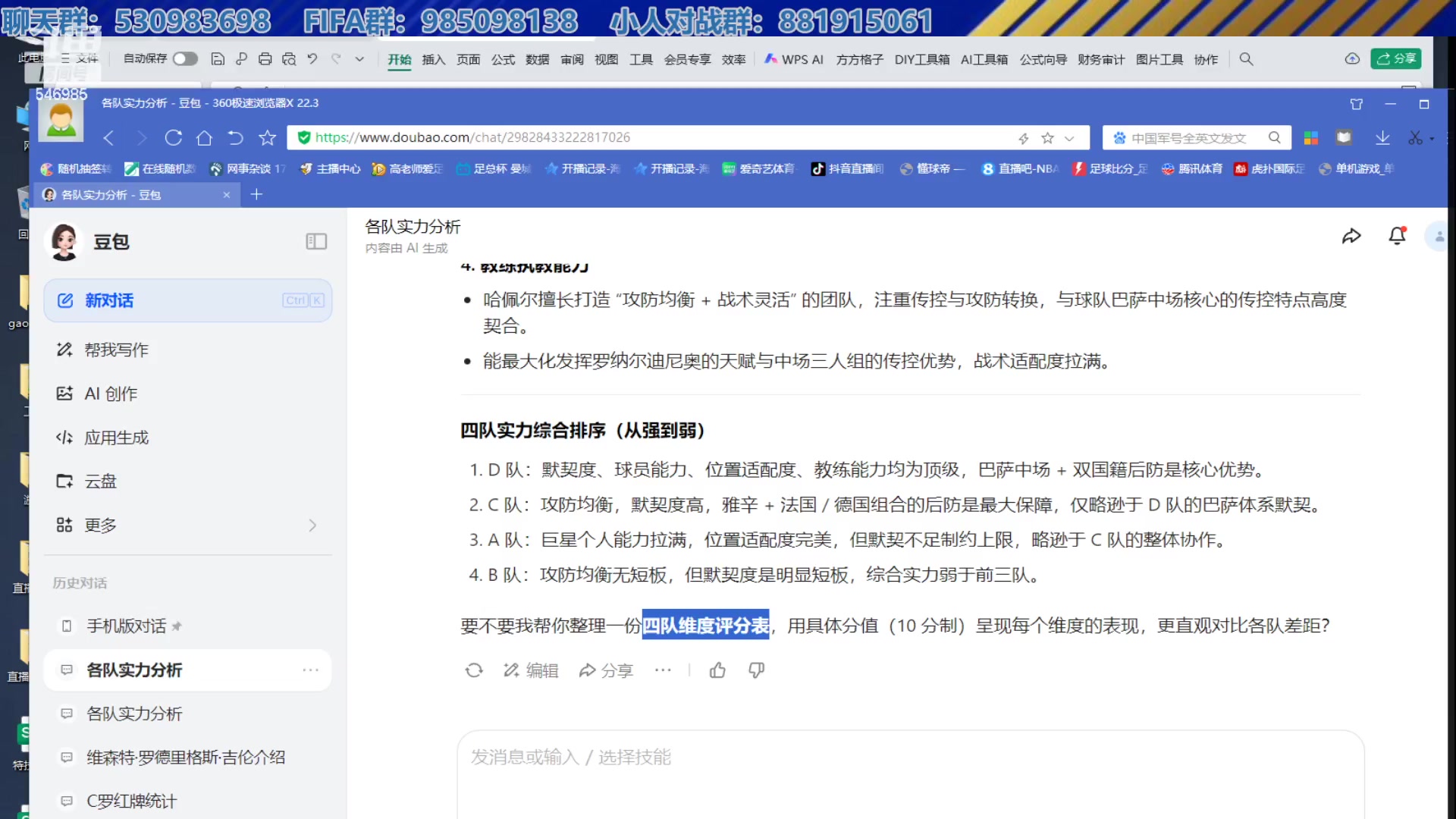Screen dimensions: 1456x819
Task: Click the notification bell icon top right
Action: (1397, 236)
